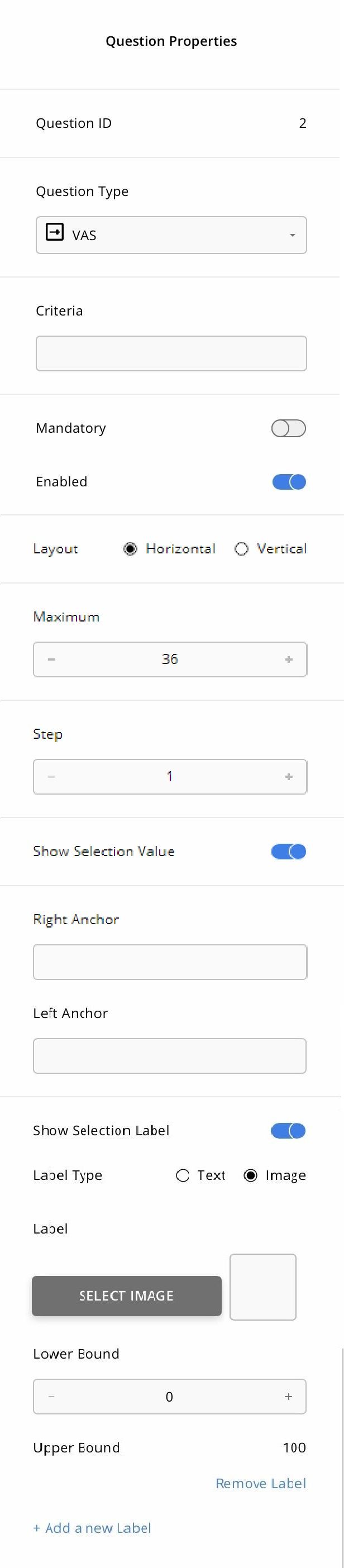Select Vertical layout radio button
This screenshot has width=344, height=1568.
[241, 549]
